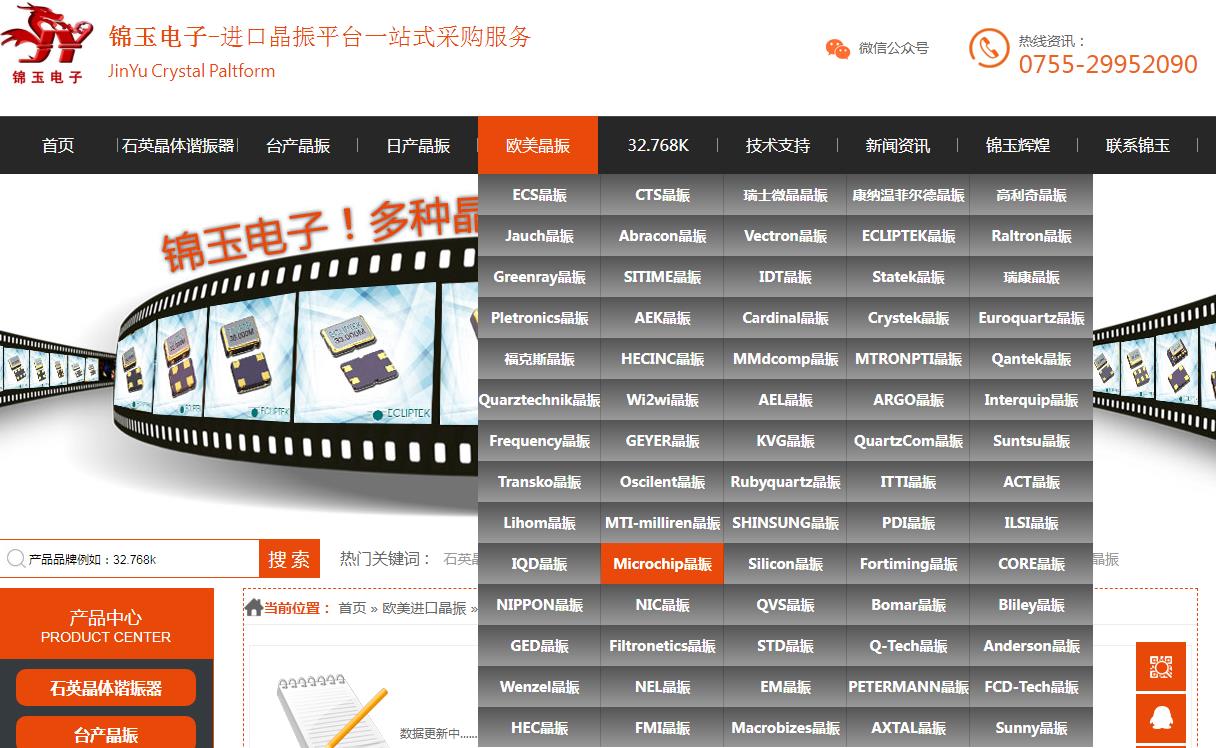Select Wenzel晶振 brand

539,687
